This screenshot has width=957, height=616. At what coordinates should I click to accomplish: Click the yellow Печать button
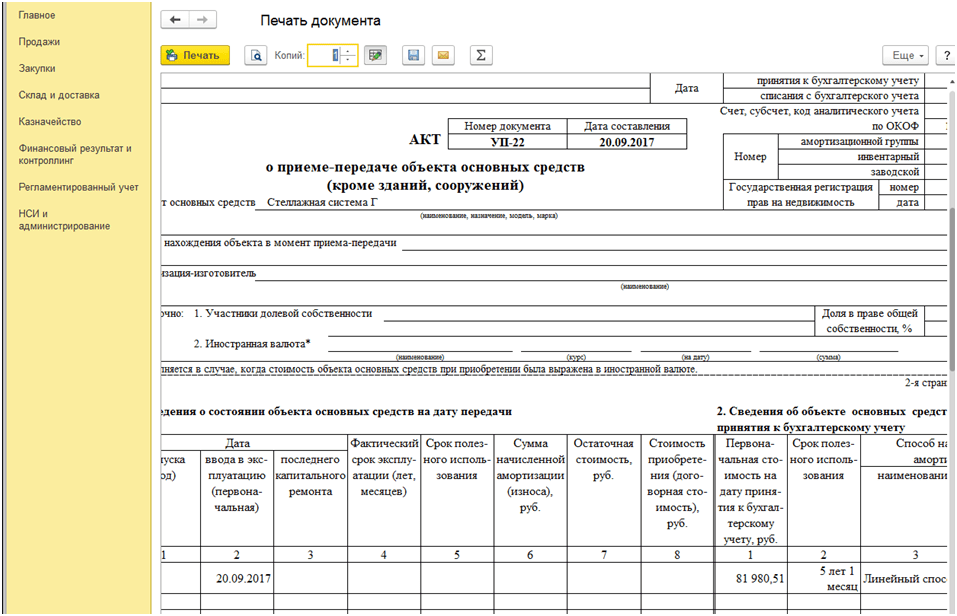pyautogui.click(x=195, y=56)
